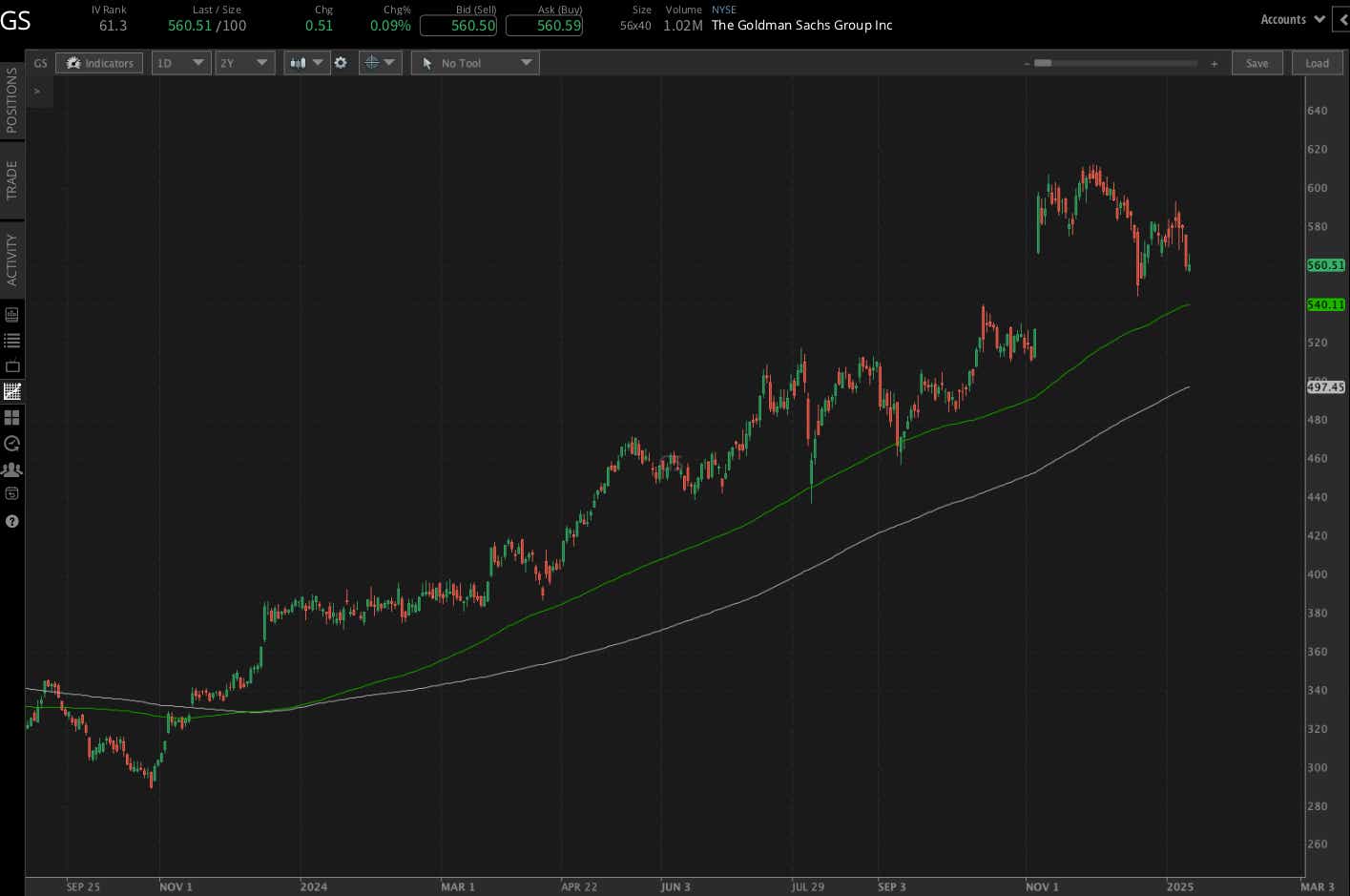Open the follow traders icon in the sidebar
Screen dimensions: 1350x896
[12, 469]
